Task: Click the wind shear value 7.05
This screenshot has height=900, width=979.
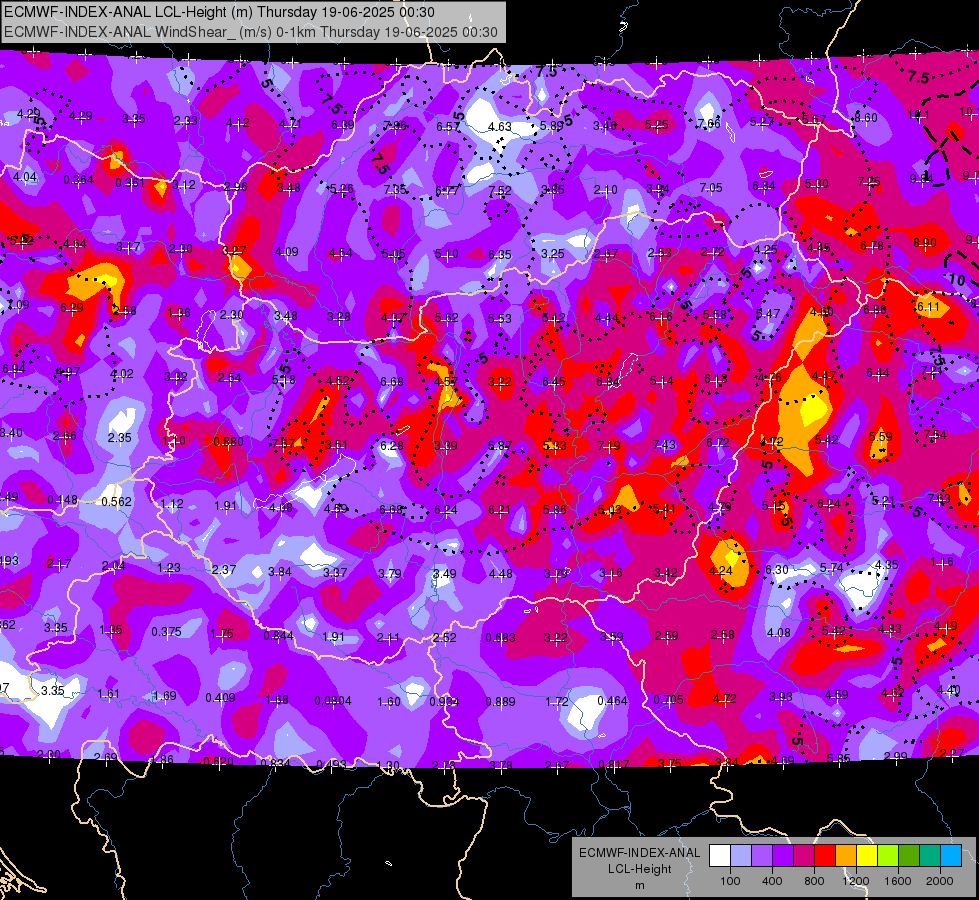Action: tap(711, 187)
